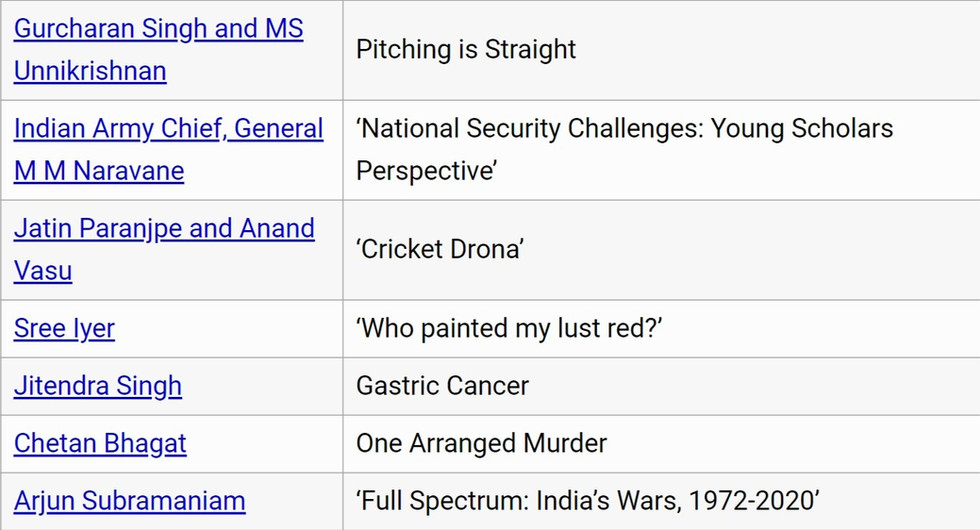Open the Gurcharan Singh and MS Unnikrishnan link
Screen dimensions: 980x530
pyautogui.click(x=158, y=29)
